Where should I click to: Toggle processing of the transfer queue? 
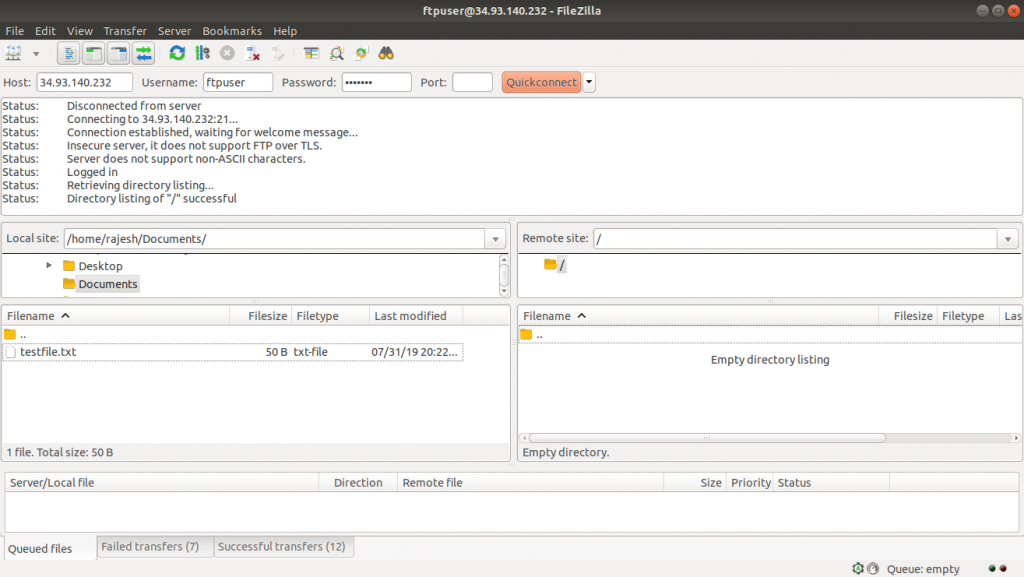(202, 54)
